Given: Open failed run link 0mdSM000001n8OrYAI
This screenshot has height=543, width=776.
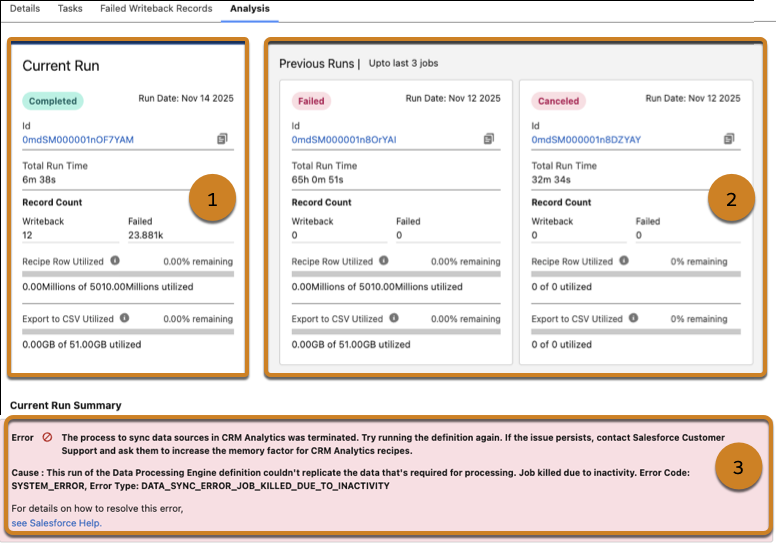Looking at the screenshot, I should 344,140.
